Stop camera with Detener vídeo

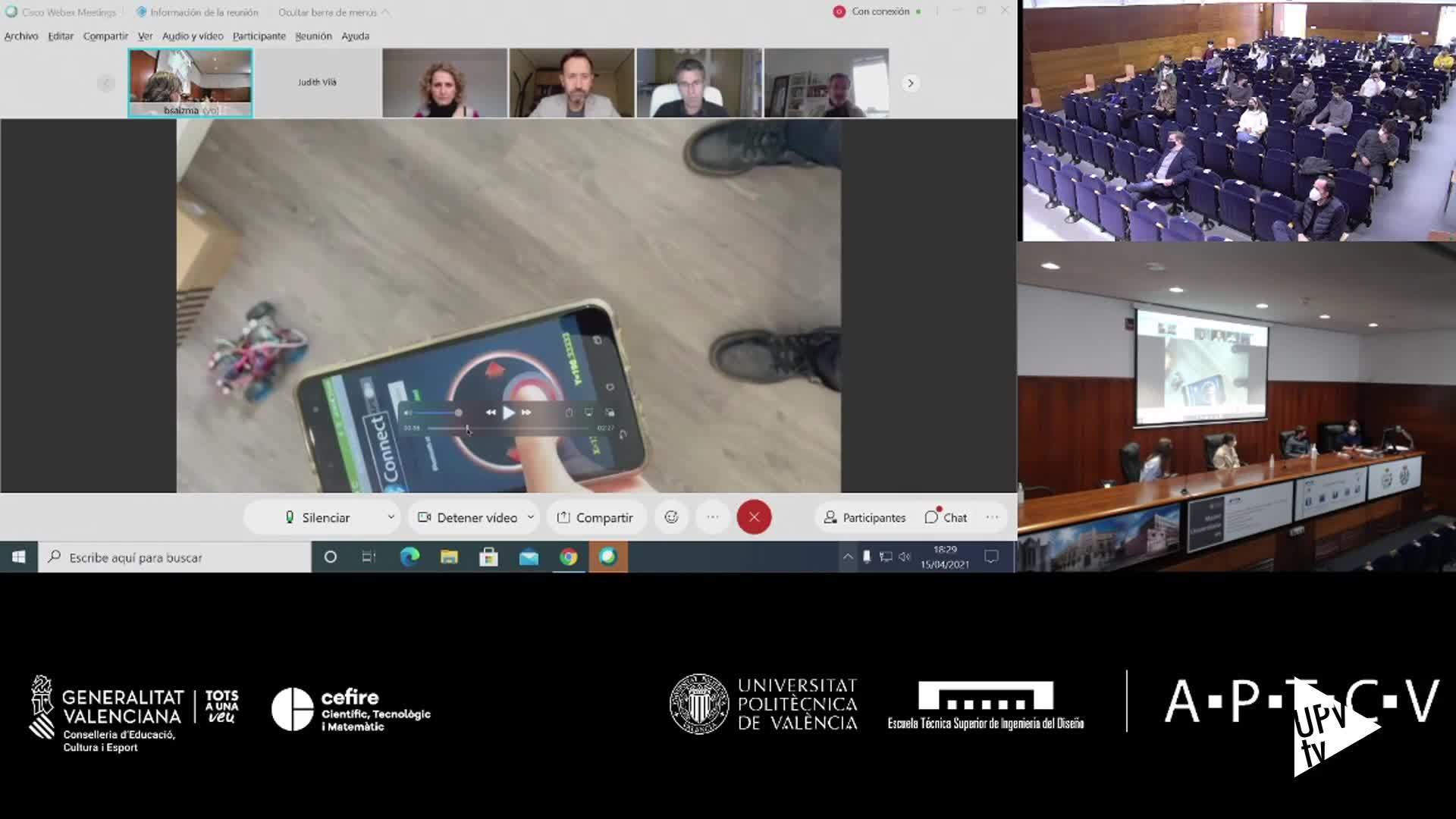(468, 517)
